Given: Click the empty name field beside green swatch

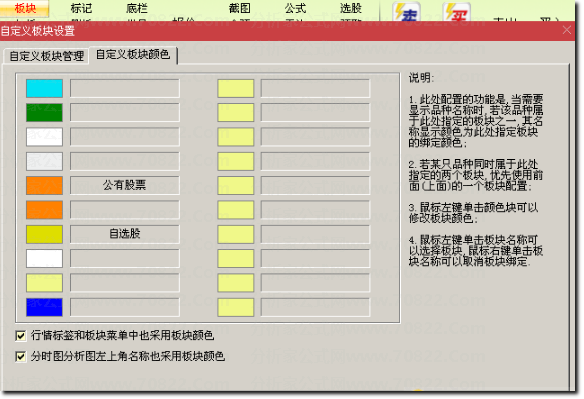Looking at the screenshot, I should 125,113.
